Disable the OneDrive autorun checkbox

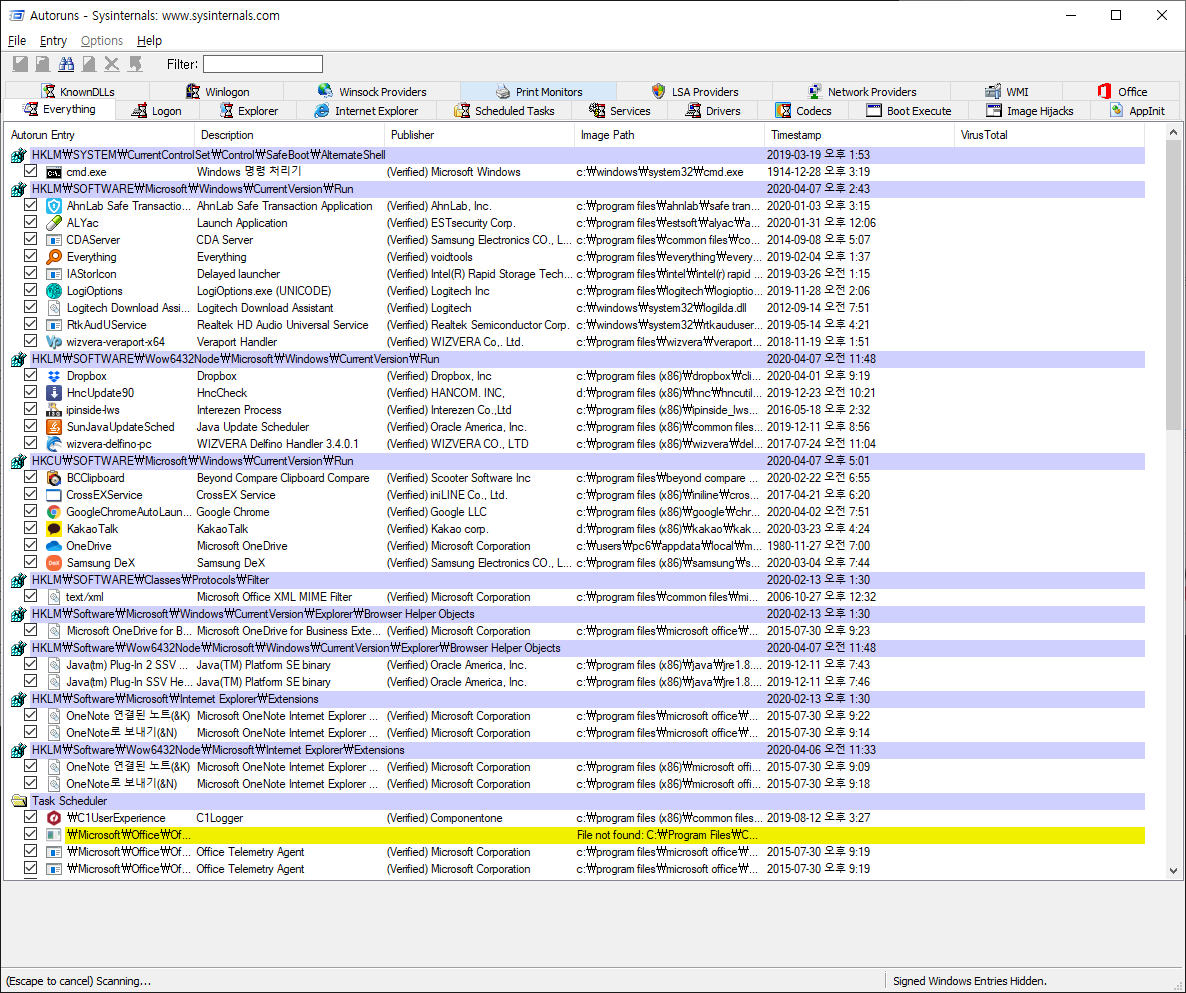click(30, 545)
